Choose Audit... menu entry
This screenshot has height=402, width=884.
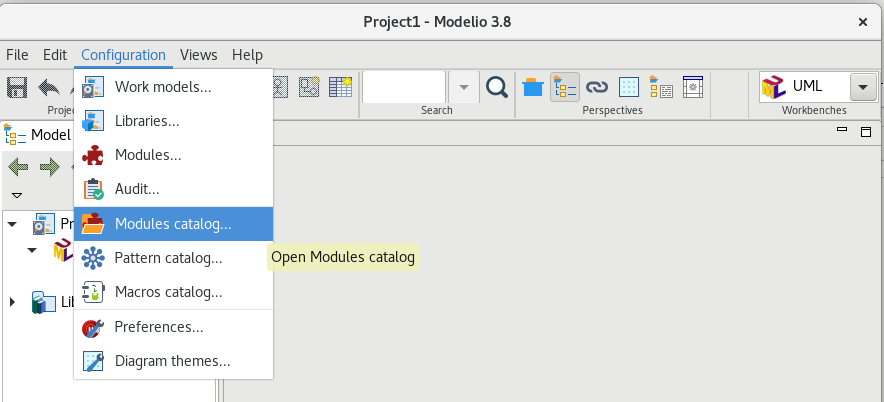click(174, 189)
